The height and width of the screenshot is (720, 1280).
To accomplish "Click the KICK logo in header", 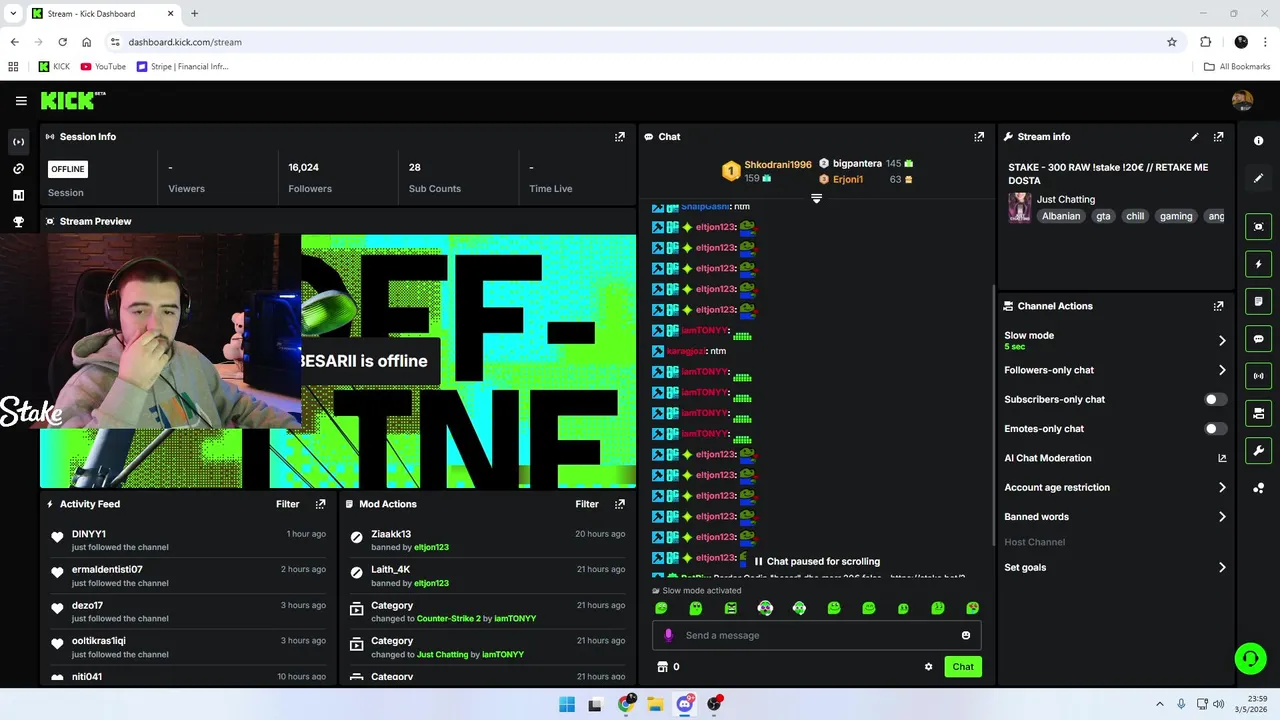I will click(72, 100).
